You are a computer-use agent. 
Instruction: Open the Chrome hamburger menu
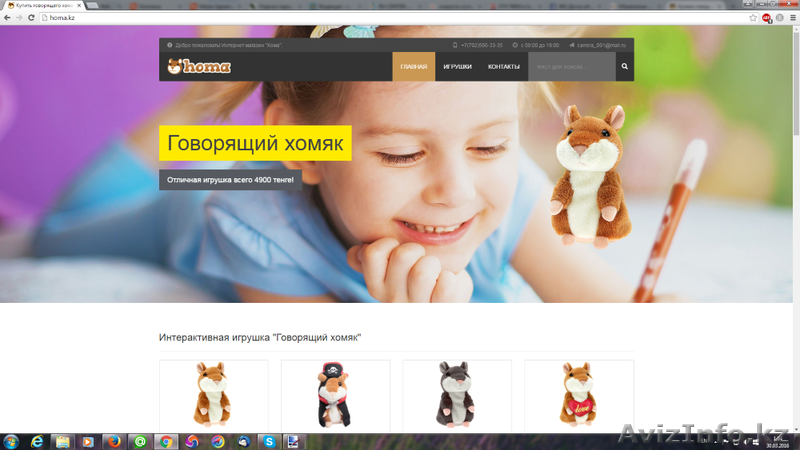(x=793, y=18)
